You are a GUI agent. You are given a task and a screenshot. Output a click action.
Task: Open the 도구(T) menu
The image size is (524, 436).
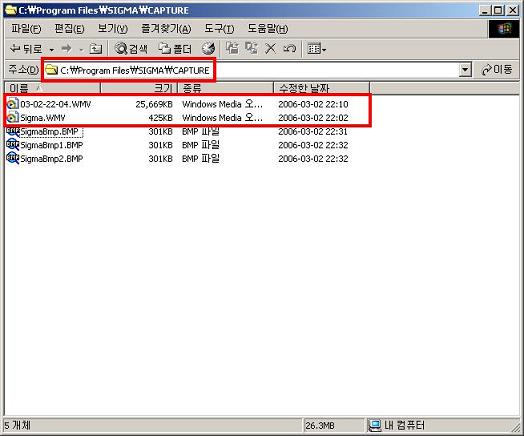(219, 29)
